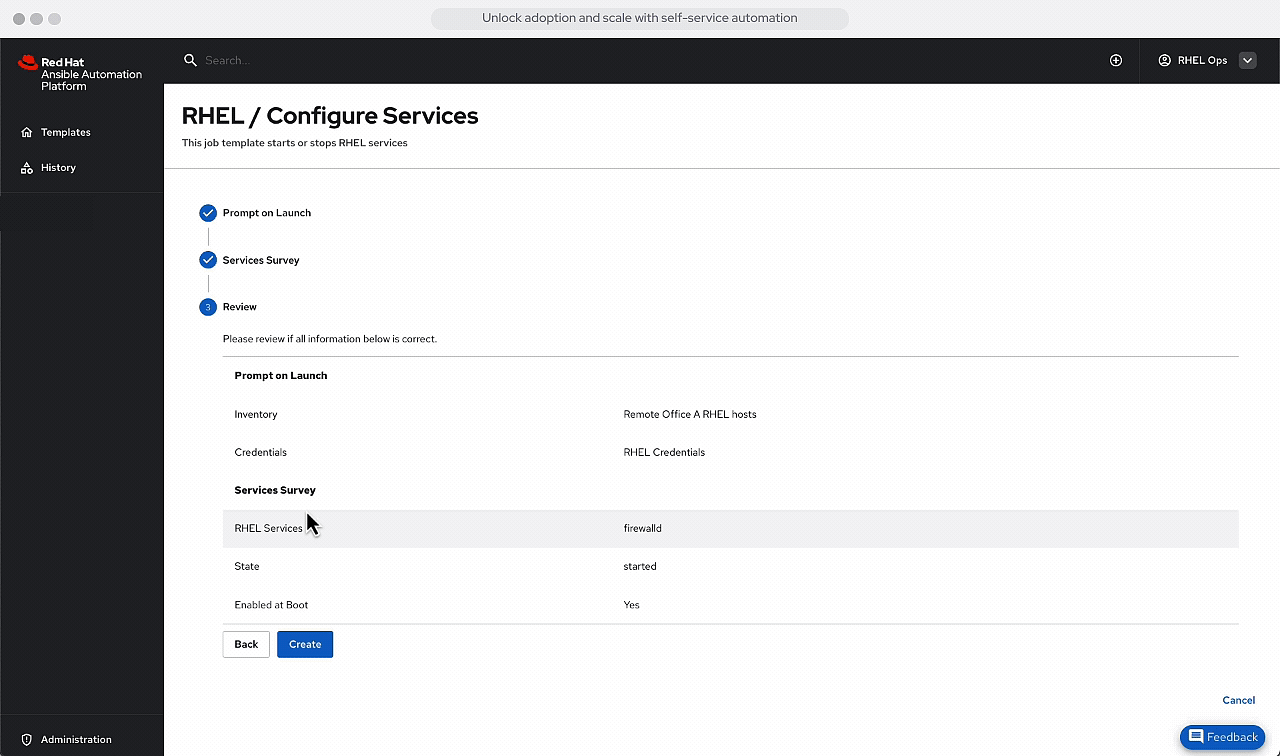Click the Back button

pyautogui.click(x=246, y=644)
